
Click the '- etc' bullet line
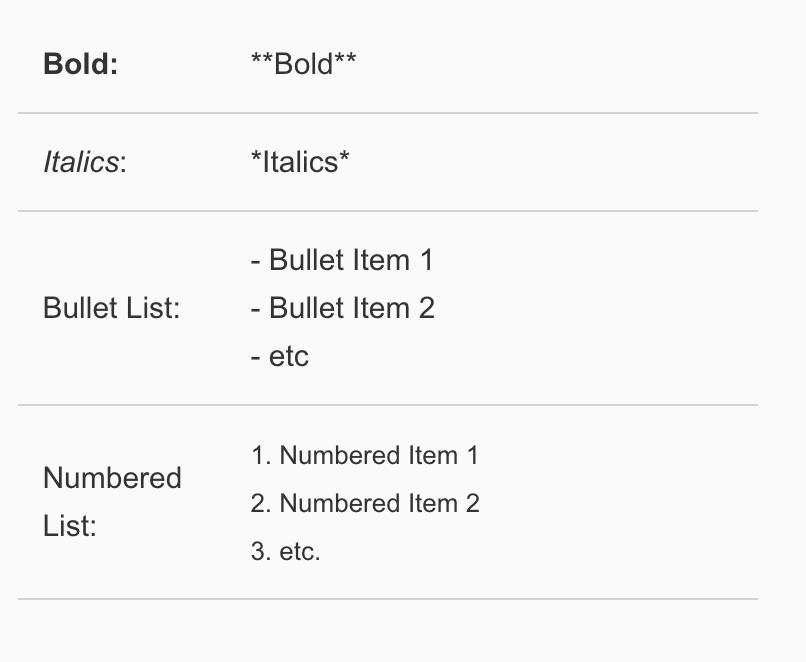click(x=280, y=356)
